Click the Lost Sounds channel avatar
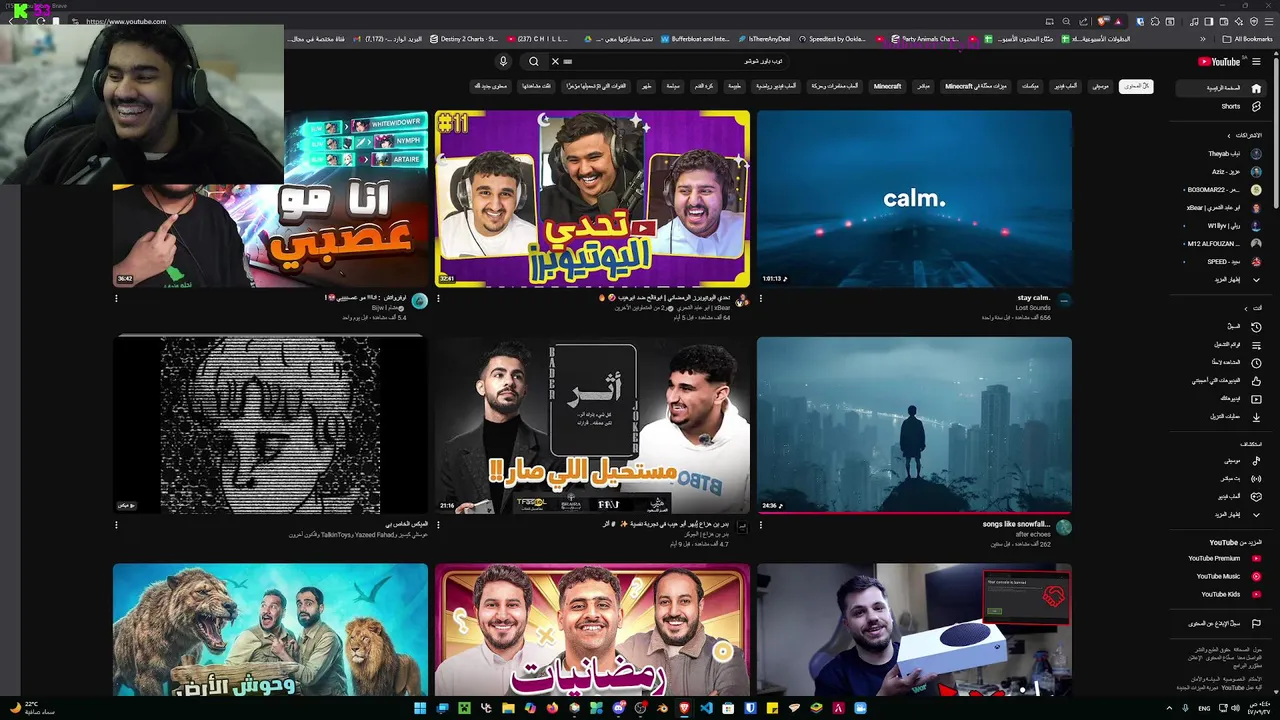Screen dimensions: 1280x720 click(1064, 300)
